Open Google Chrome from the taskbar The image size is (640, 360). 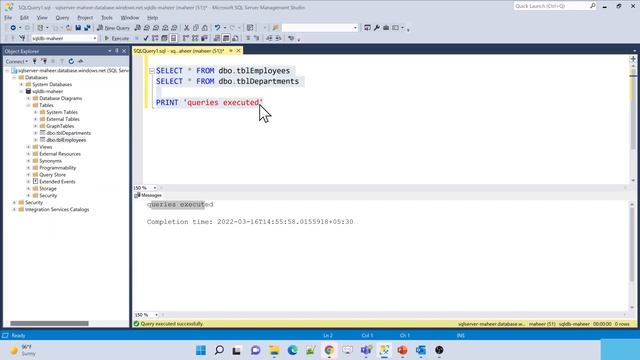[329, 350]
